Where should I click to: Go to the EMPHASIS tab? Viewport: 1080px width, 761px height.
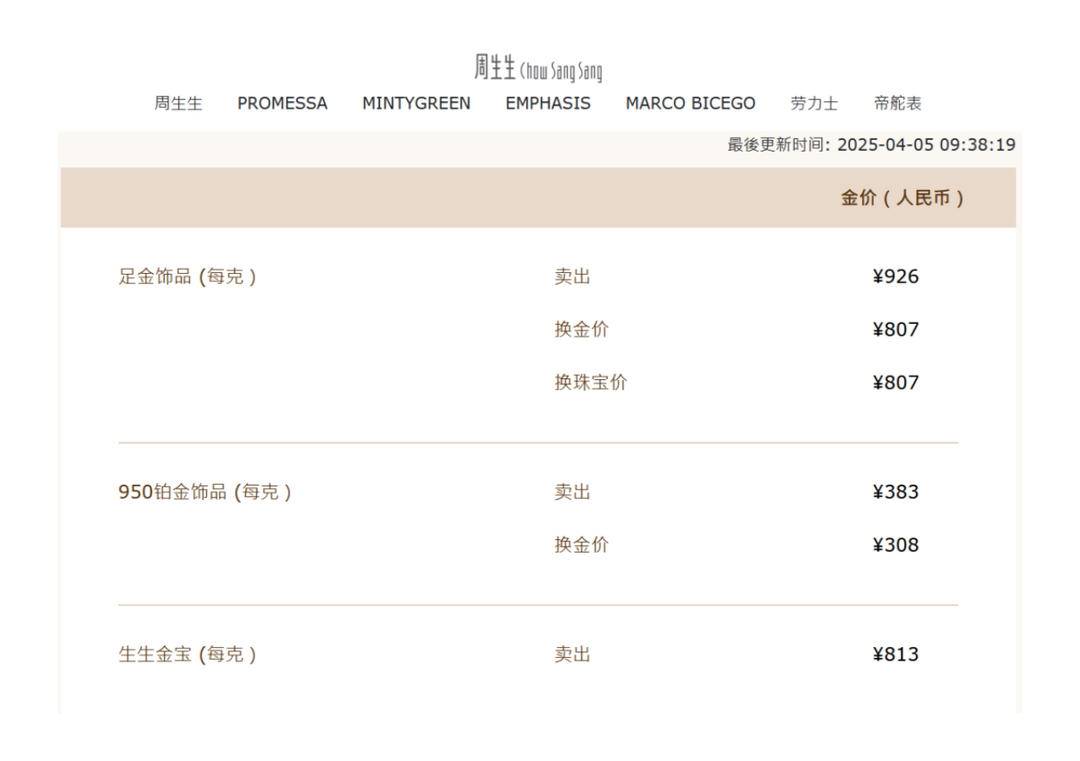tap(548, 103)
